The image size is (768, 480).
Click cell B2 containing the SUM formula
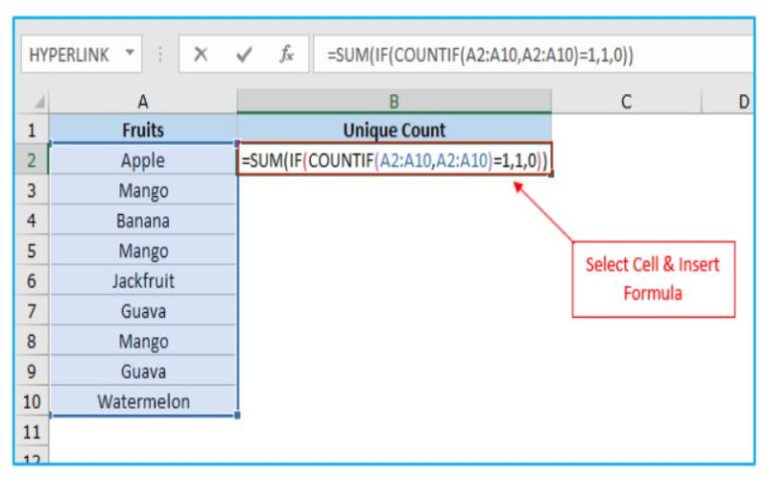[x=395, y=159]
